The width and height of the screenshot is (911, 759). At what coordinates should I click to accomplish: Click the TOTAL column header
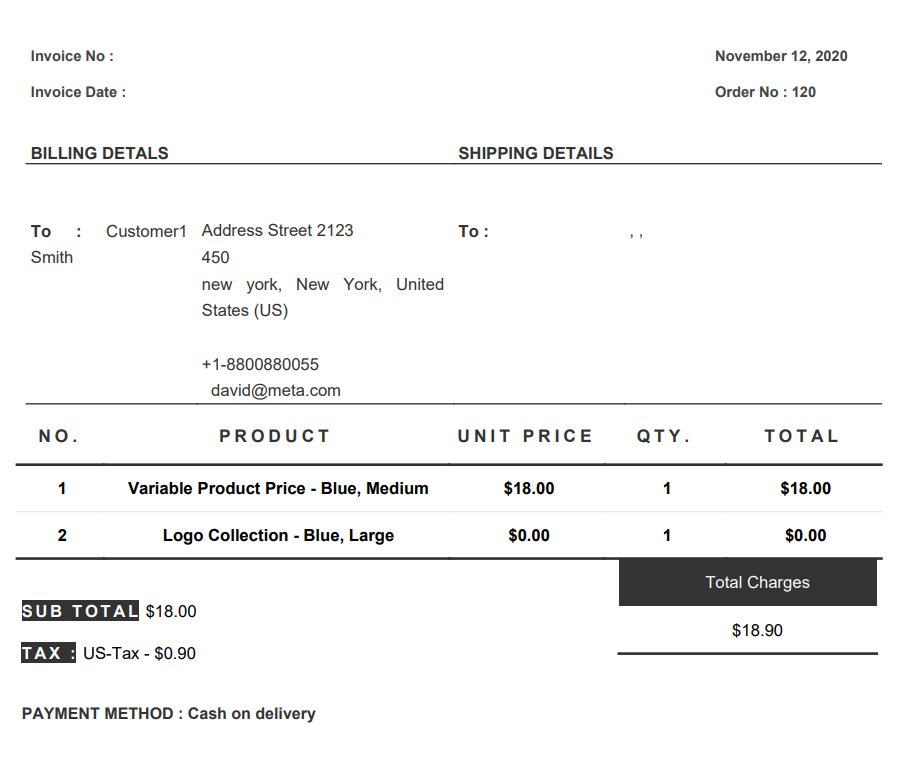pyautogui.click(x=802, y=436)
